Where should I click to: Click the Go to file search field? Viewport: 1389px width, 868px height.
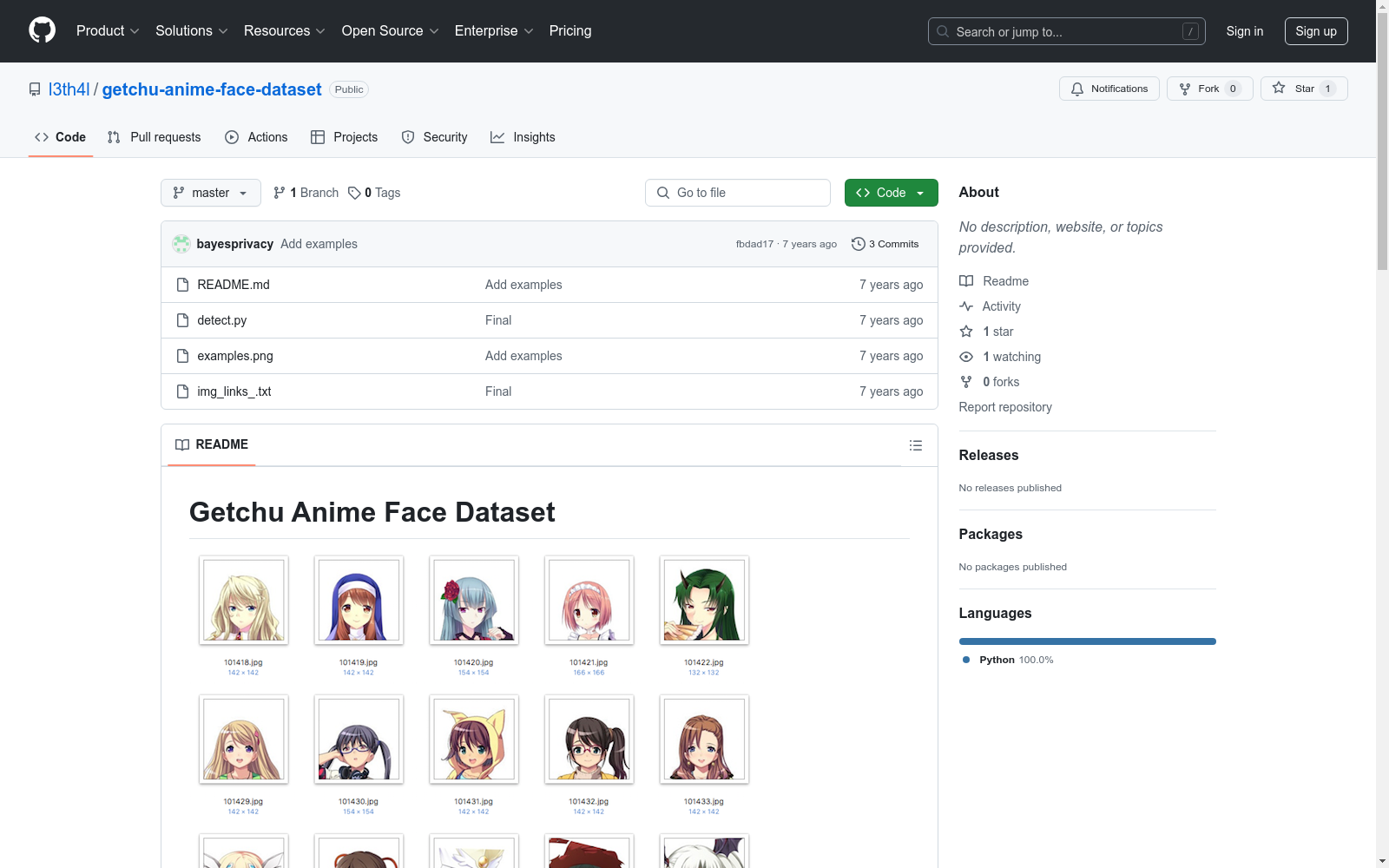tap(737, 192)
